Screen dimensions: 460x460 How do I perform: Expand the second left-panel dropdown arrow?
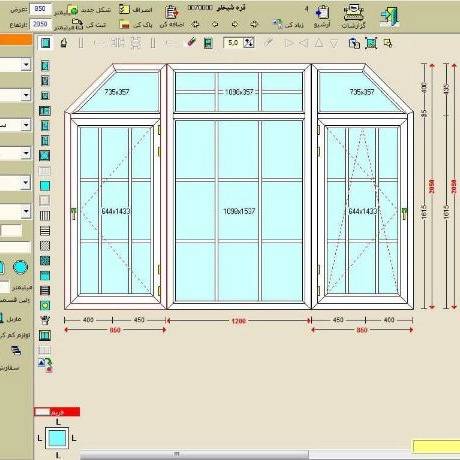pyautogui.click(x=26, y=95)
